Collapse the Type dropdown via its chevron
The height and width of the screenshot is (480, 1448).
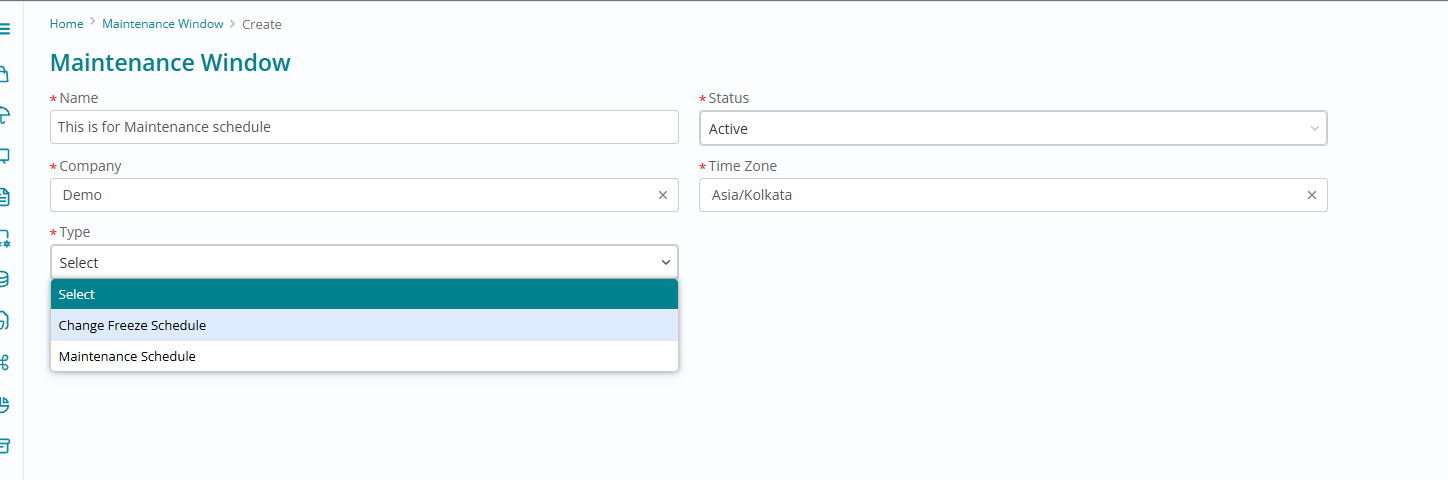point(666,262)
